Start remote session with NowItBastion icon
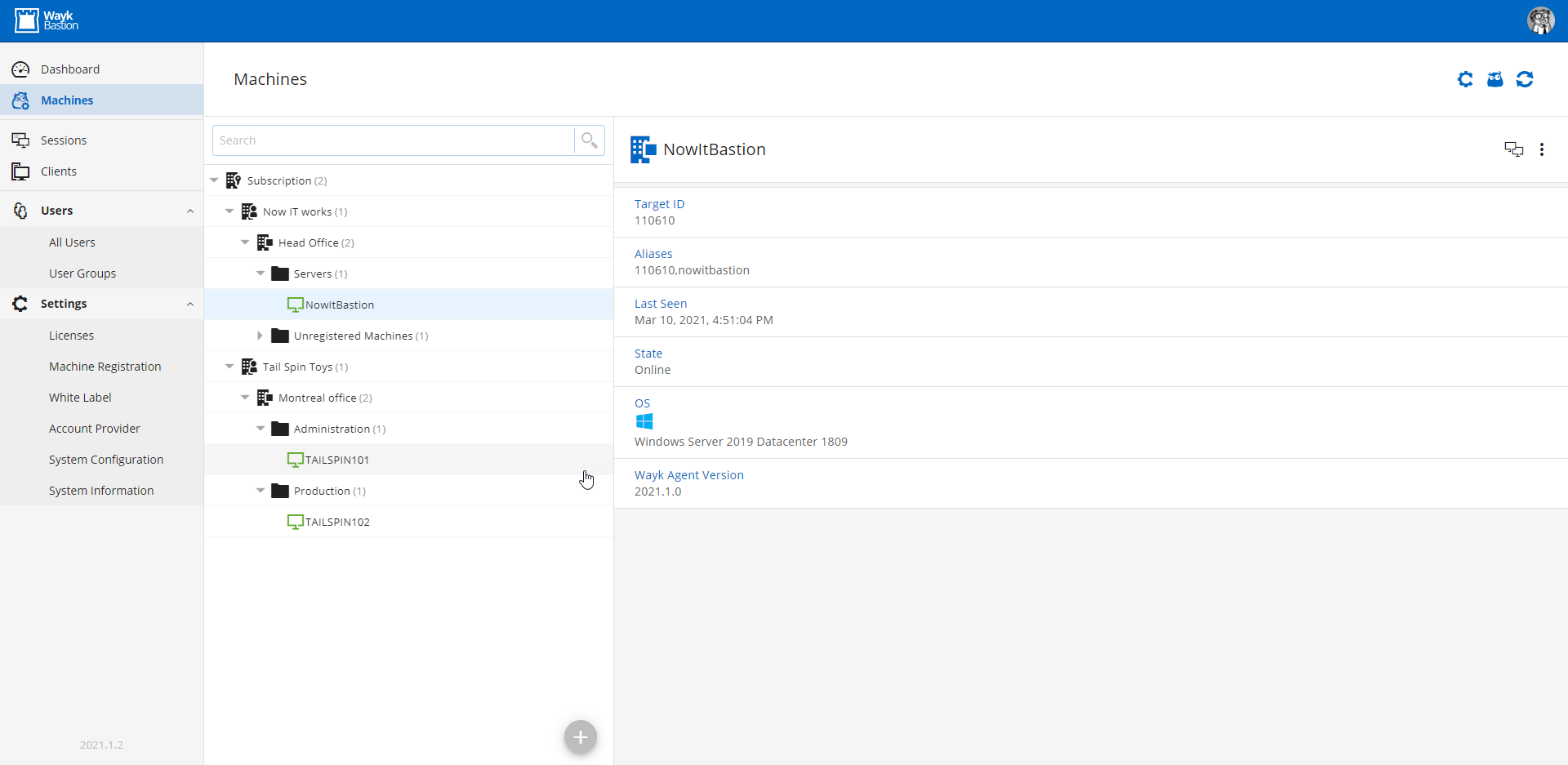 [x=1513, y=149]
